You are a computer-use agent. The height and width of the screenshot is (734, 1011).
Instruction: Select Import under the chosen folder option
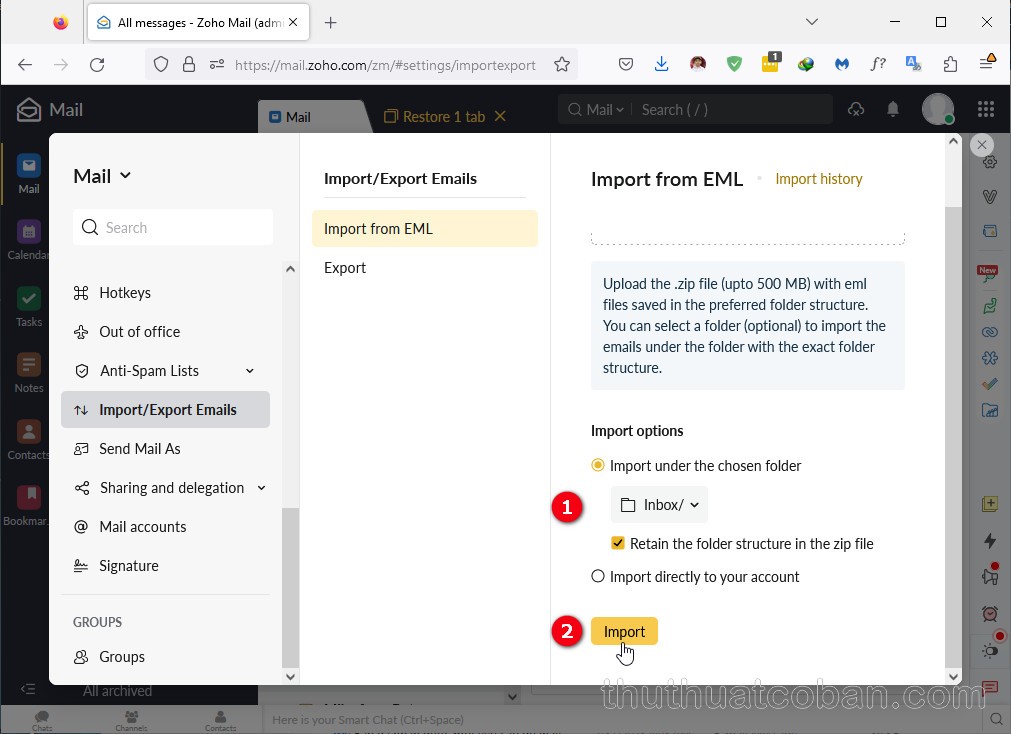[x=598, y=465]
